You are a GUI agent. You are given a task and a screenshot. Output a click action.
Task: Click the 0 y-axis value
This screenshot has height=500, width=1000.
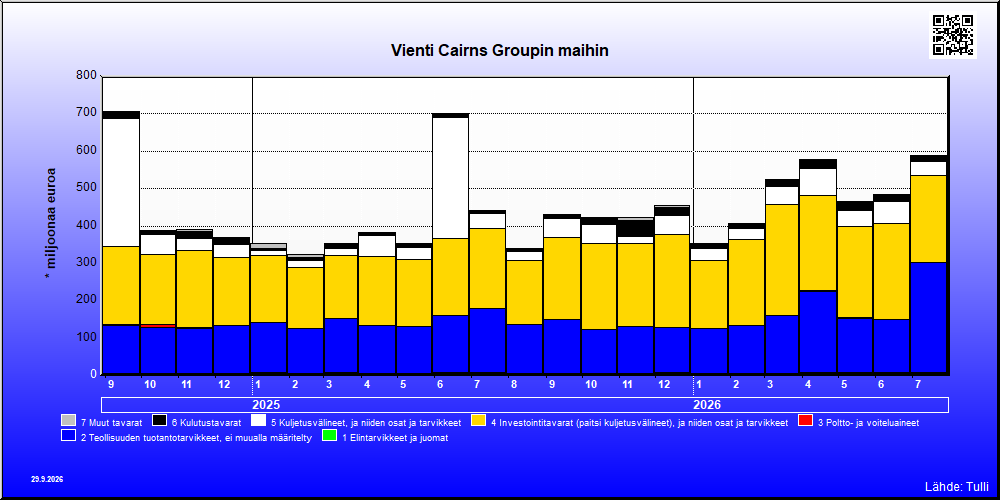pos(94,374)
